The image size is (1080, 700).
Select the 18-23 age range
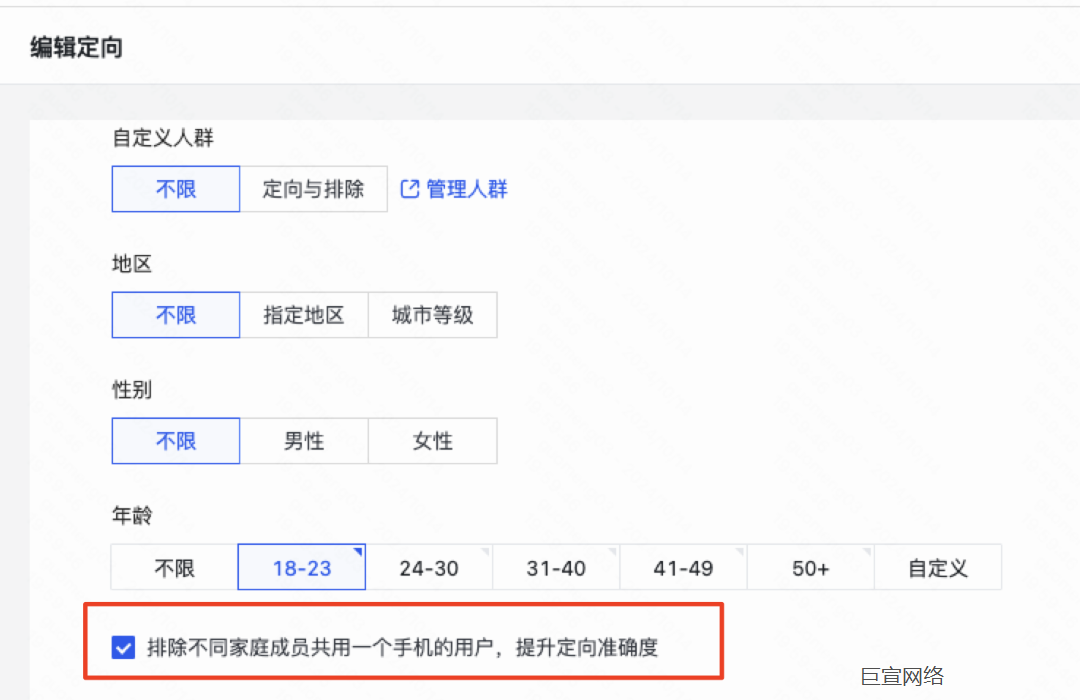(x=301, y=566)
